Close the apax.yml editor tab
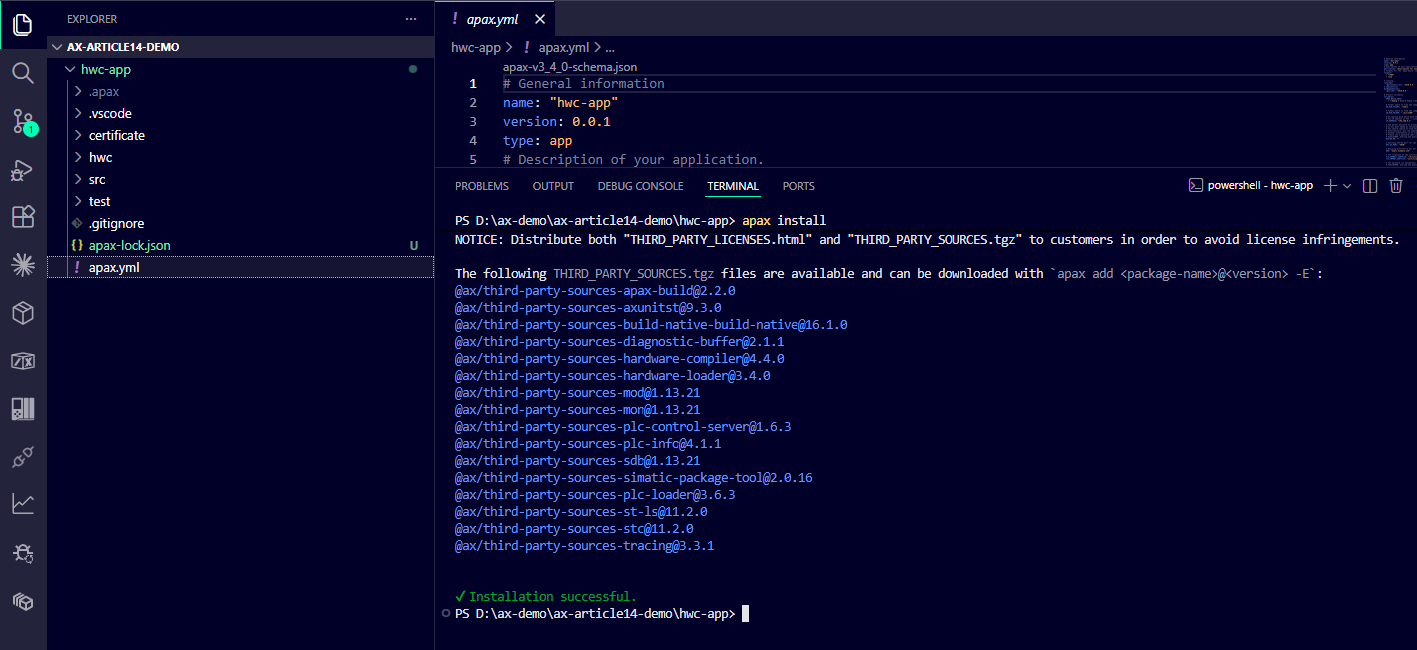This screenshot has height=650, width=1417. point(540,19)
